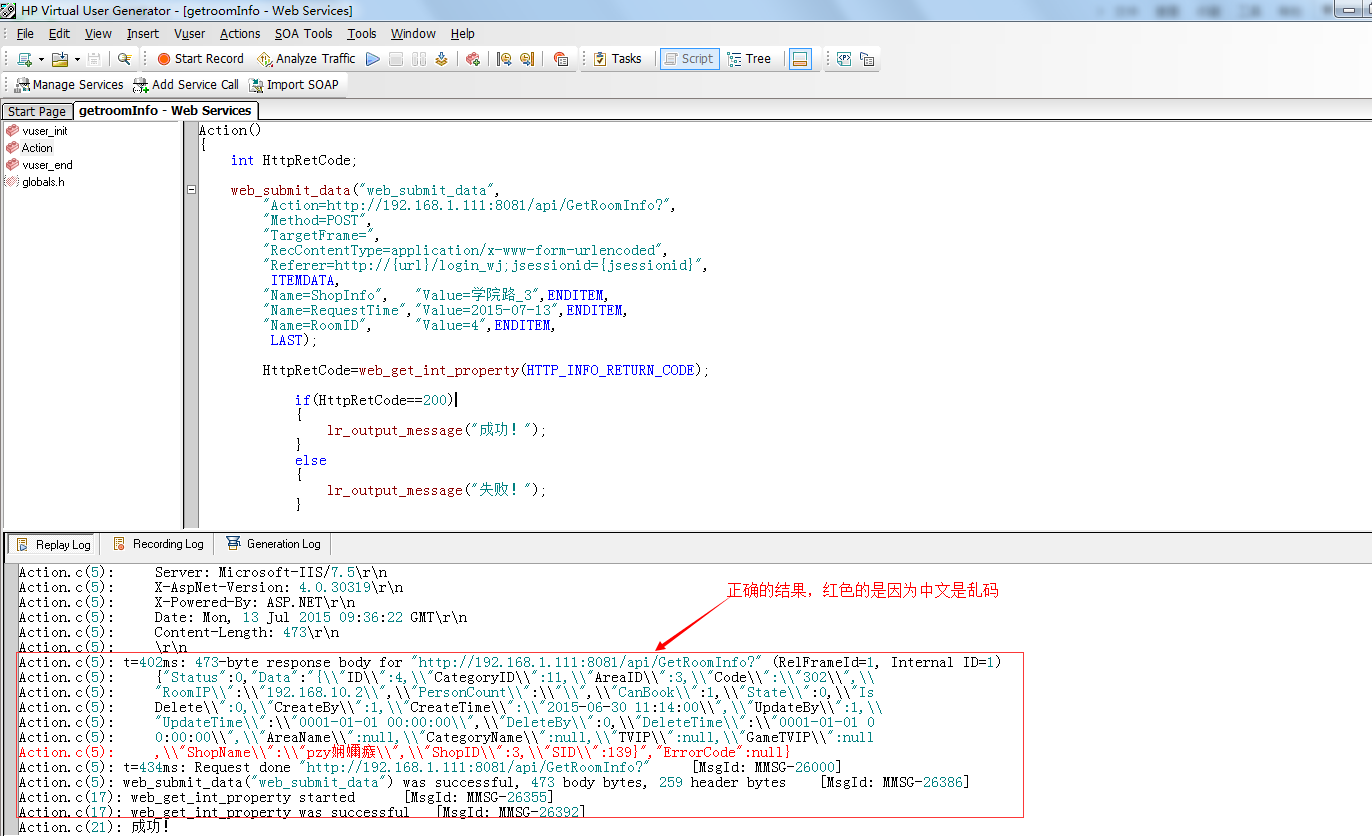Click Manage Services button

point(68,85)
